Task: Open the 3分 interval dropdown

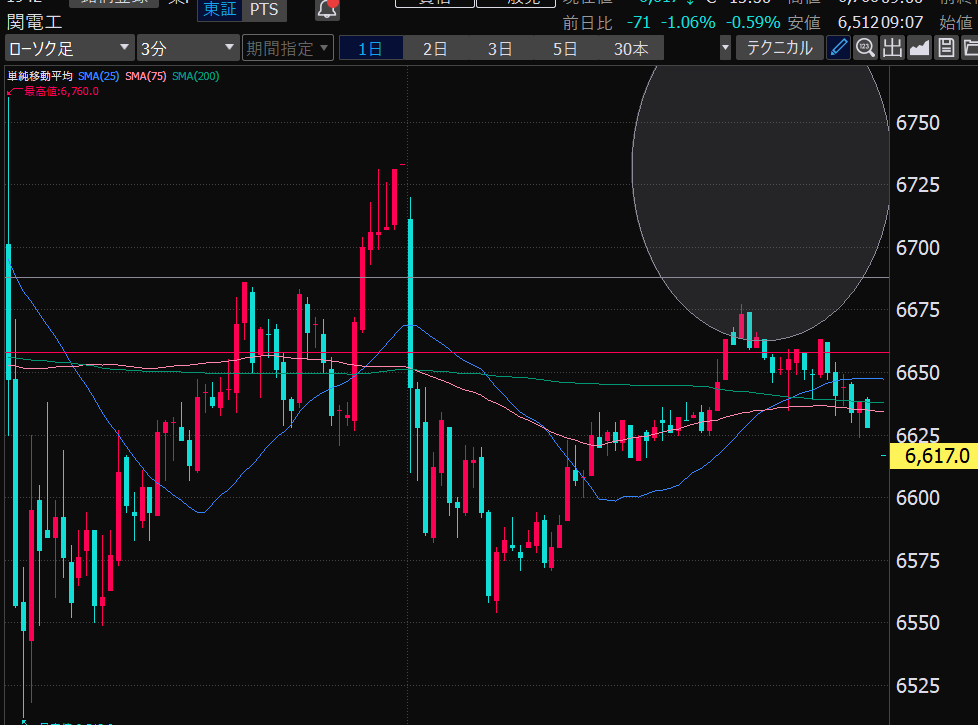Action: [x=187, y=48]
